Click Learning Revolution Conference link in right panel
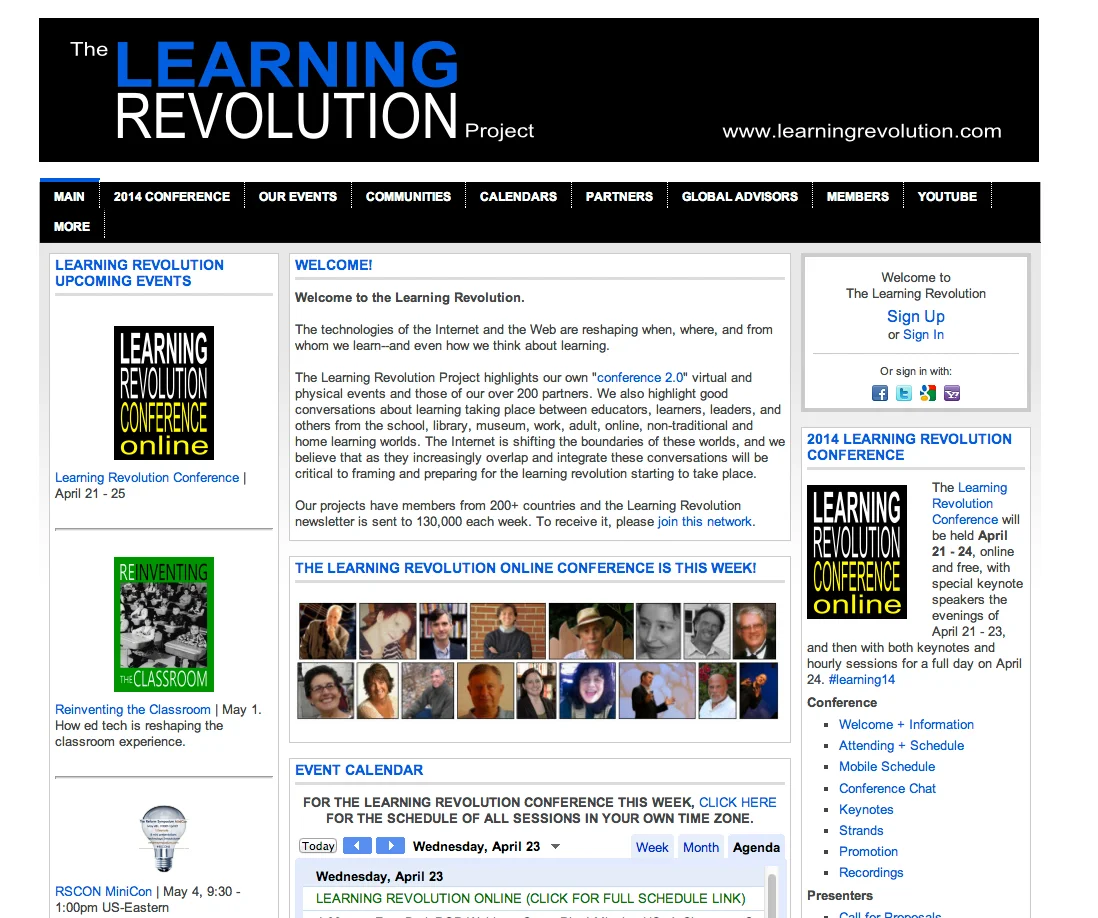1098x918 pixels. click(969, 503)
